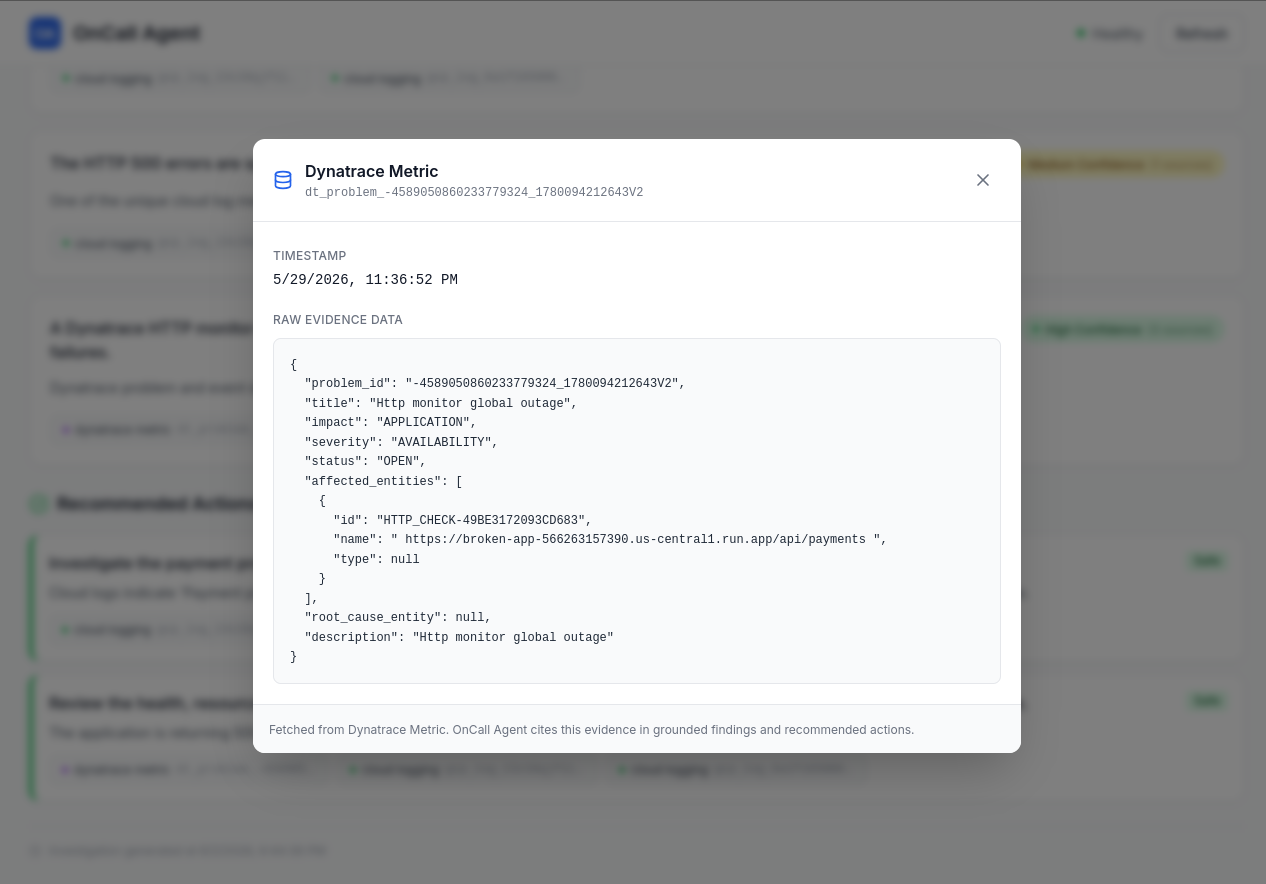1266x884 pixels.
Task: Click the "status": "OPEN" line
Action: (x=366, y=462)
